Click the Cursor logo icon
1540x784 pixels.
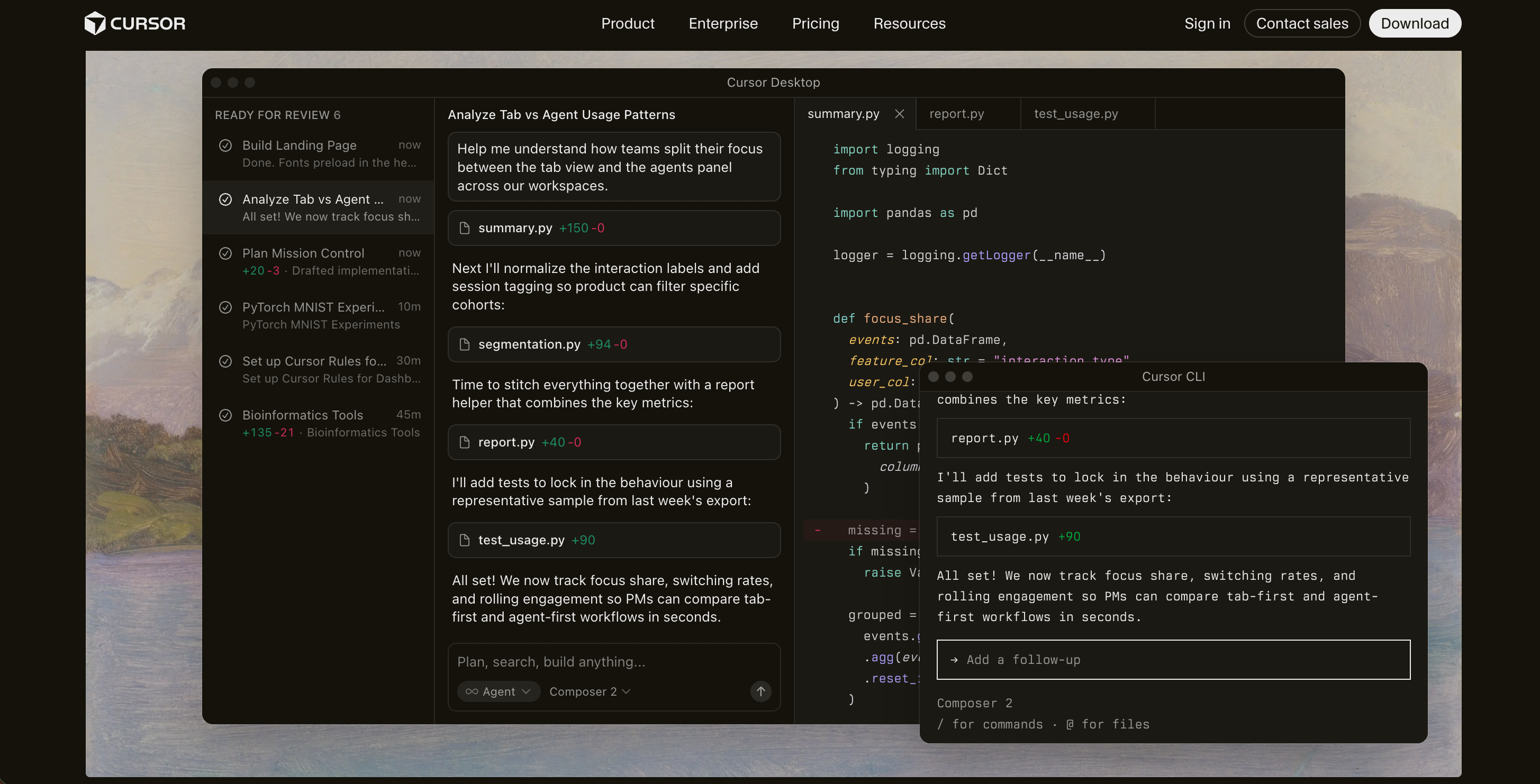pyautogui.click(x=94, y=23)
